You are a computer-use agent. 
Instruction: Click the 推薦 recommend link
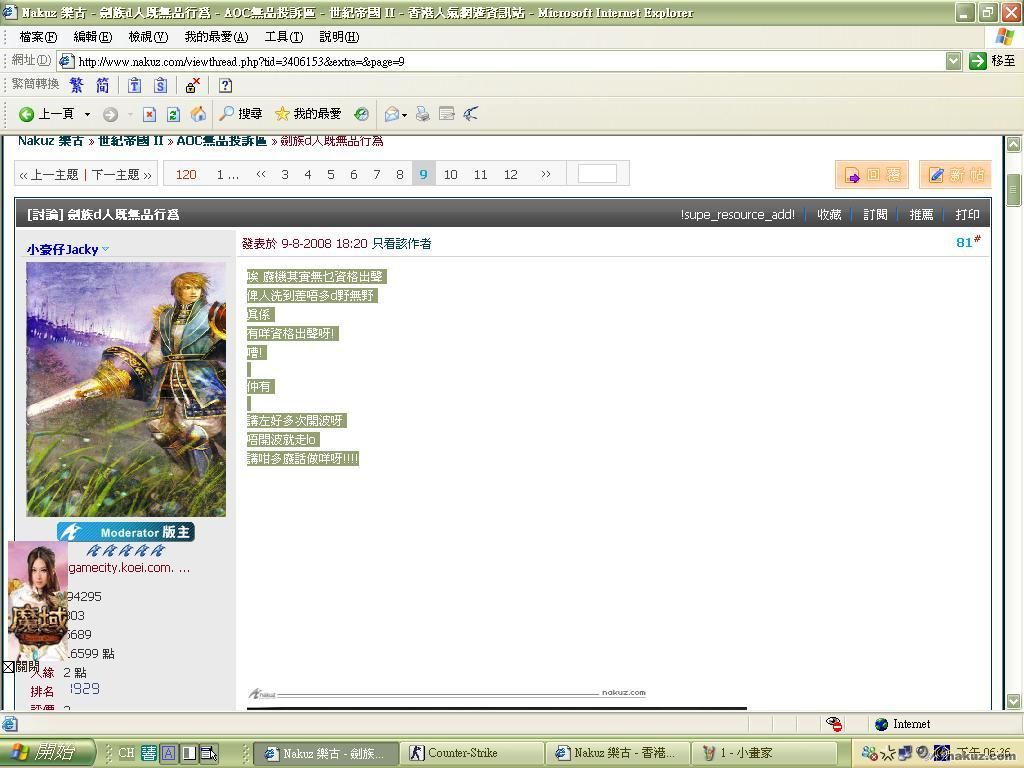(x=921, y=214)
